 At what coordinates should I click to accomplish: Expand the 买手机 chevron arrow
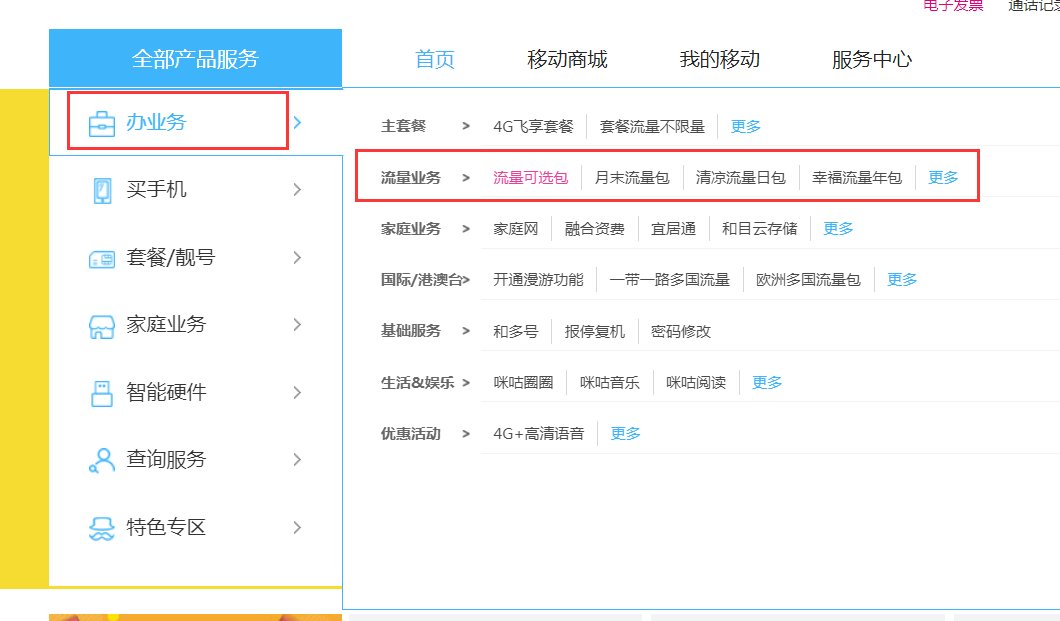tap(297, 190)
